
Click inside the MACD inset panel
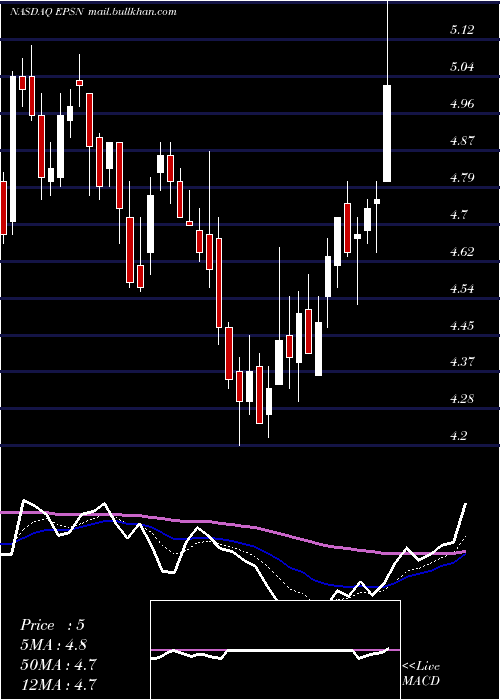click(275, 650)
